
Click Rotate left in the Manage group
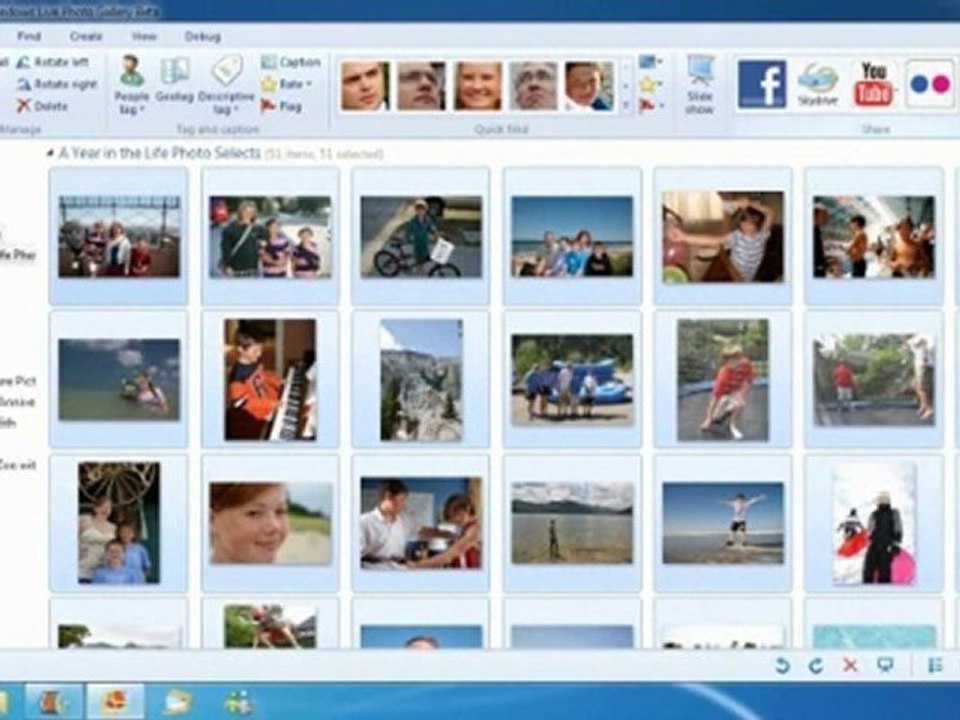[x=53, y=62]
